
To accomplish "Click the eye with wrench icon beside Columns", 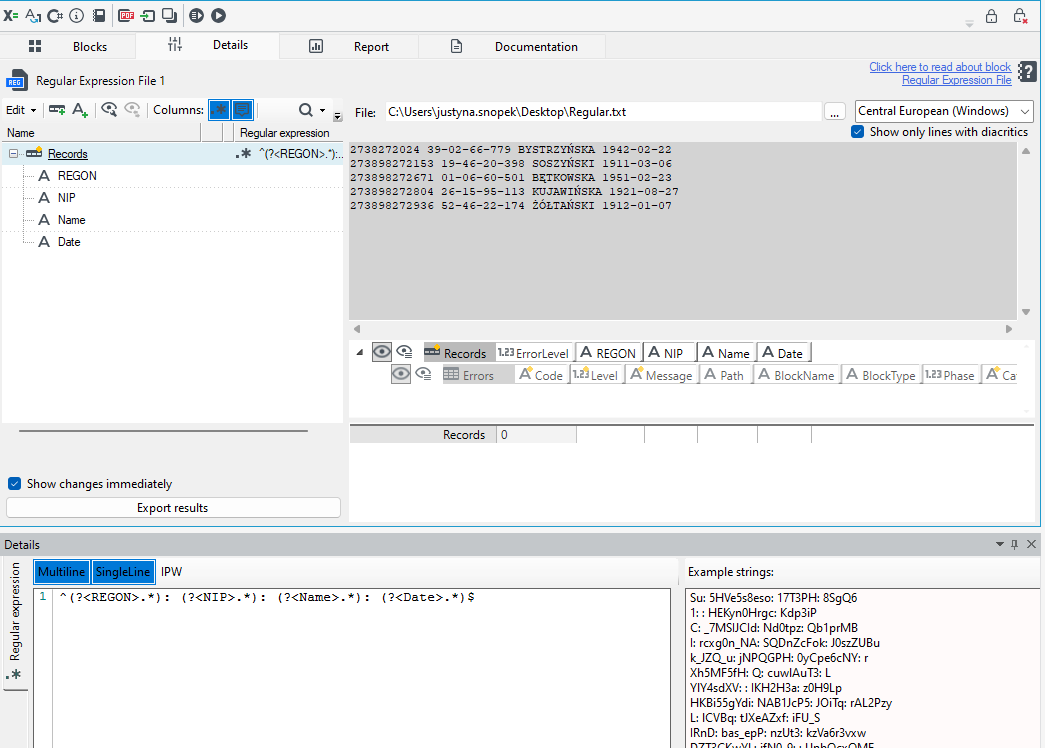I will (x=109, y=110).
